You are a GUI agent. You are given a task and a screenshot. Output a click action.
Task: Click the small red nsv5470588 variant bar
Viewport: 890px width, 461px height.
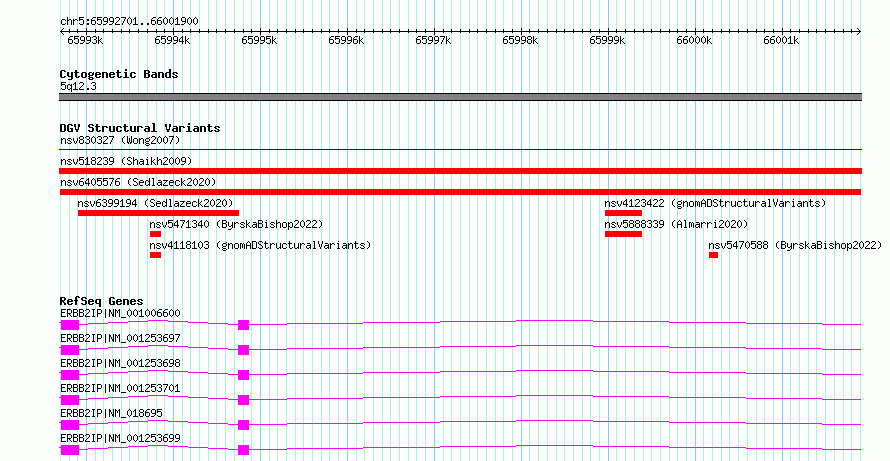click(x=713, y=255)
